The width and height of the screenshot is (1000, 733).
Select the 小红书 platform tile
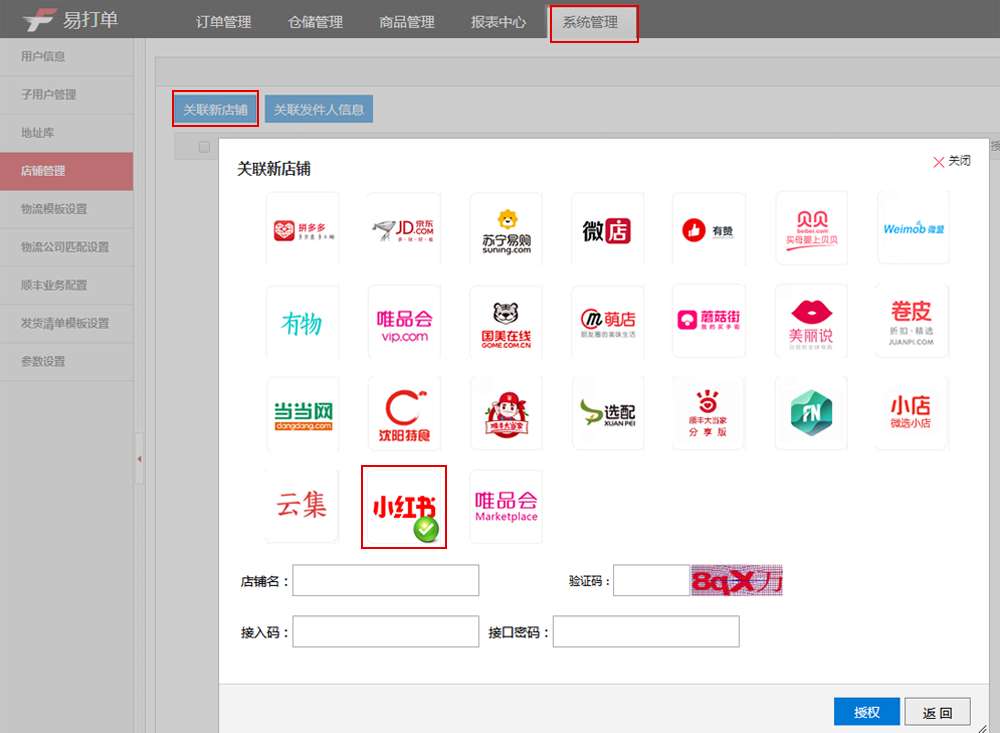point(404,507)
